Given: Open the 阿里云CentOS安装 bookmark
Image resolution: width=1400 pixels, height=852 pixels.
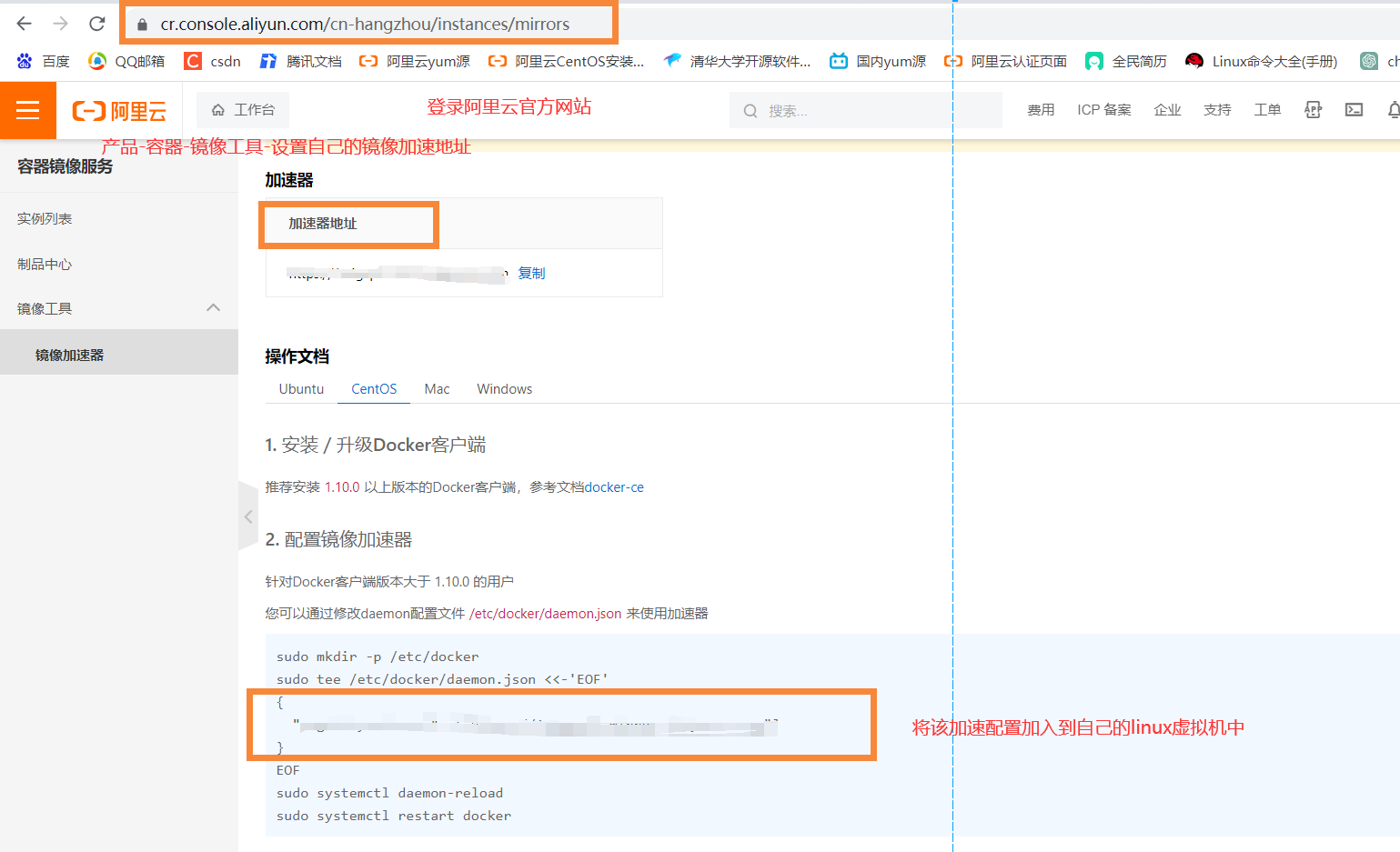Looking at the screenshot, I should click(x=566, y=61).
